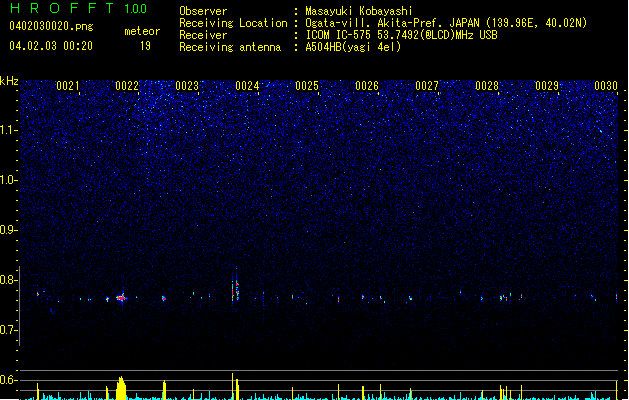The width and height of the screenshot is (629, 400).
Task: Click the meteor count value 19
Action: click(145, 46)
